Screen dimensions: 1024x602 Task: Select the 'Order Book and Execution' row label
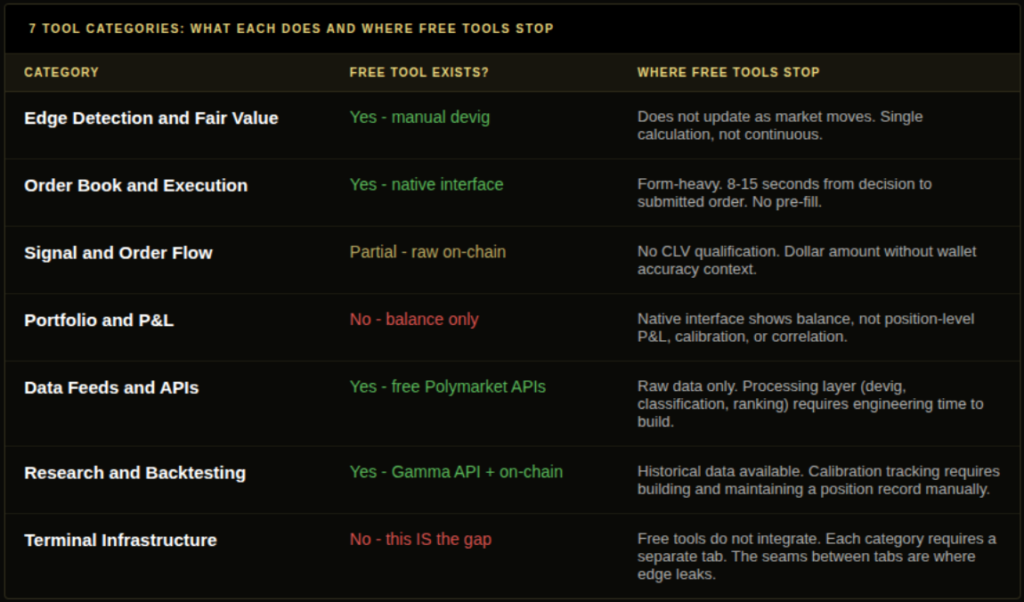point(136,185)
